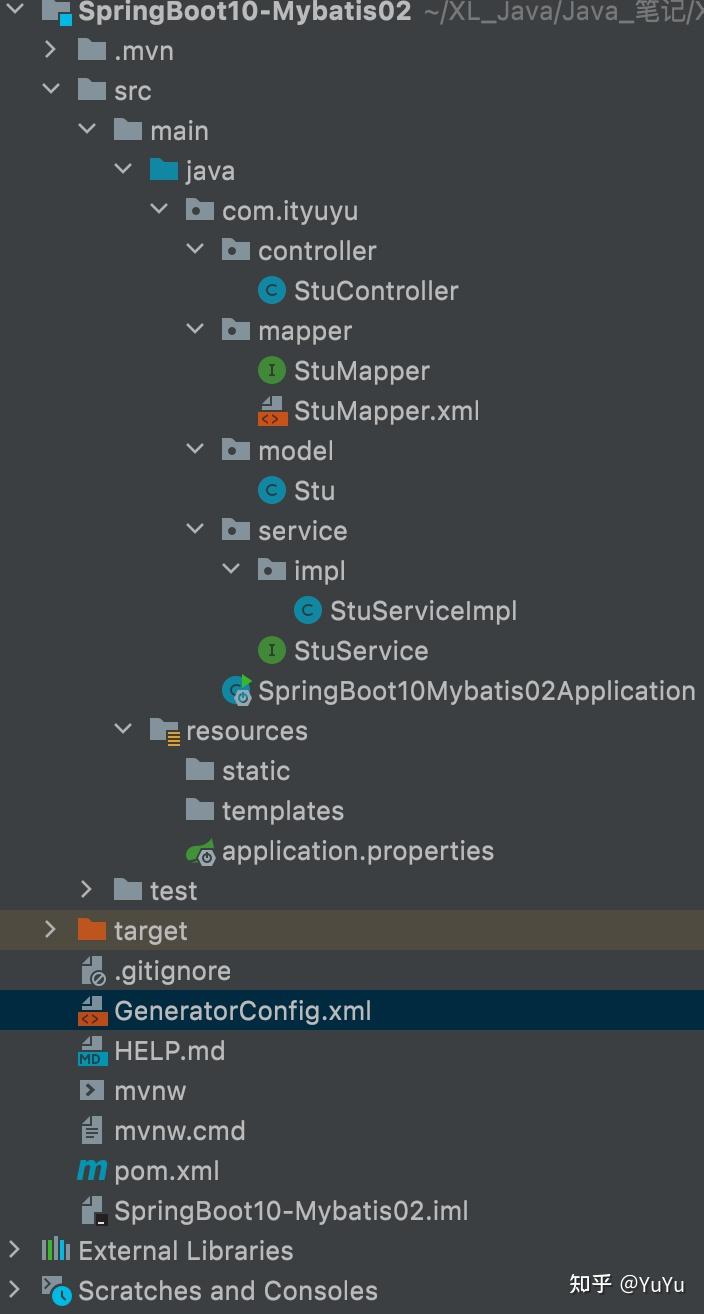Click the StuController class icon
Screen dimensions: 704x1314
tap(270, 290)
